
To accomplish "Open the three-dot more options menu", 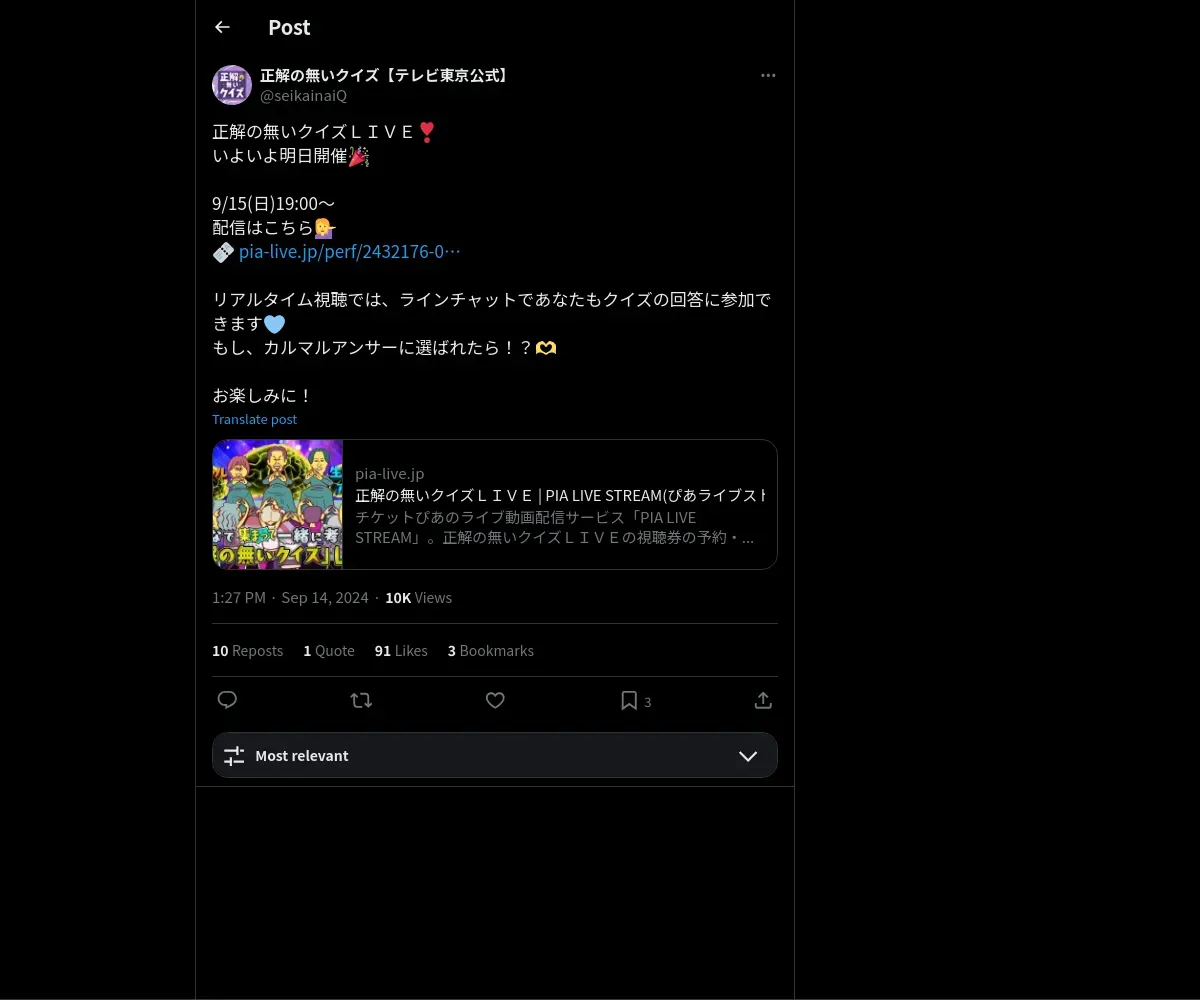I will [768, 75].
